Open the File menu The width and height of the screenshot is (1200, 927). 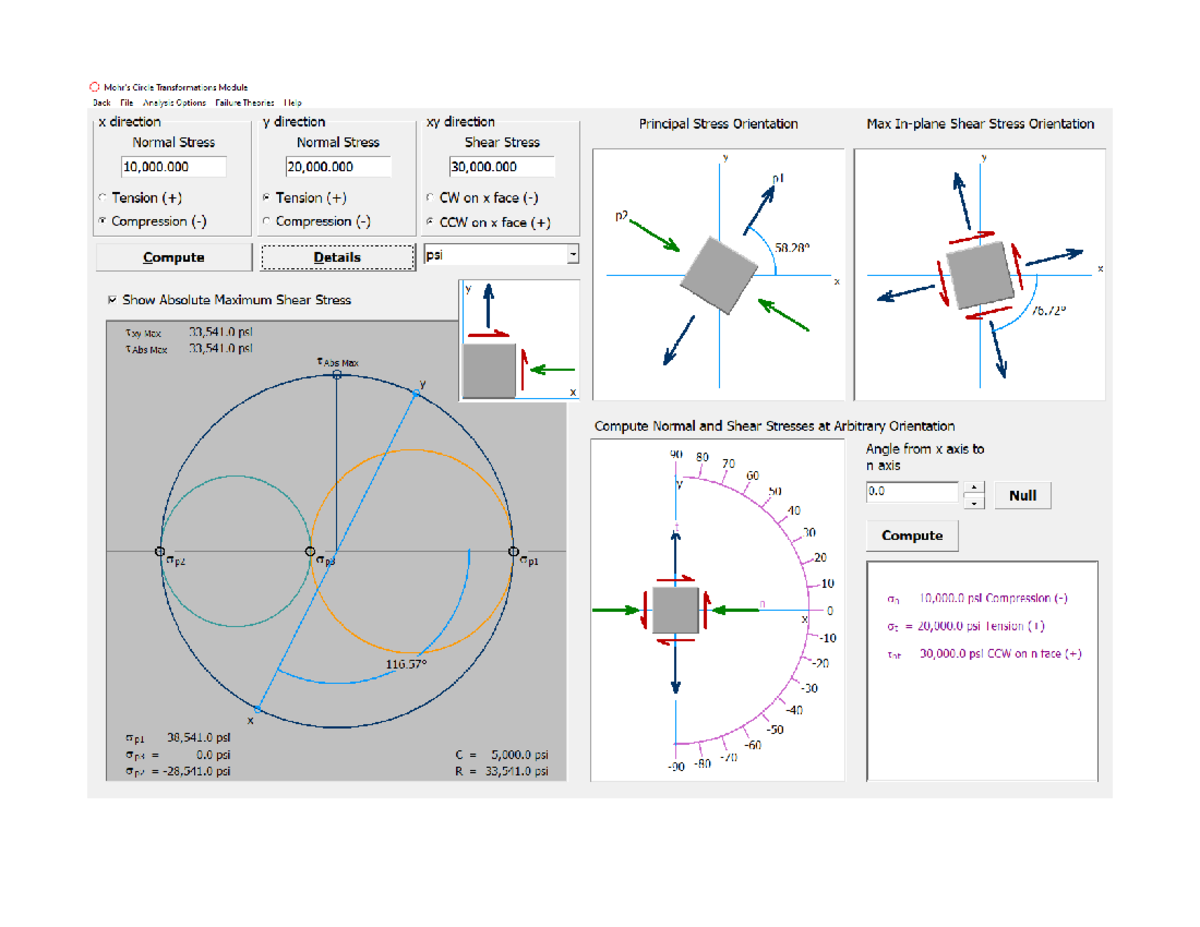pyautogui.click(x=127, y=101)
